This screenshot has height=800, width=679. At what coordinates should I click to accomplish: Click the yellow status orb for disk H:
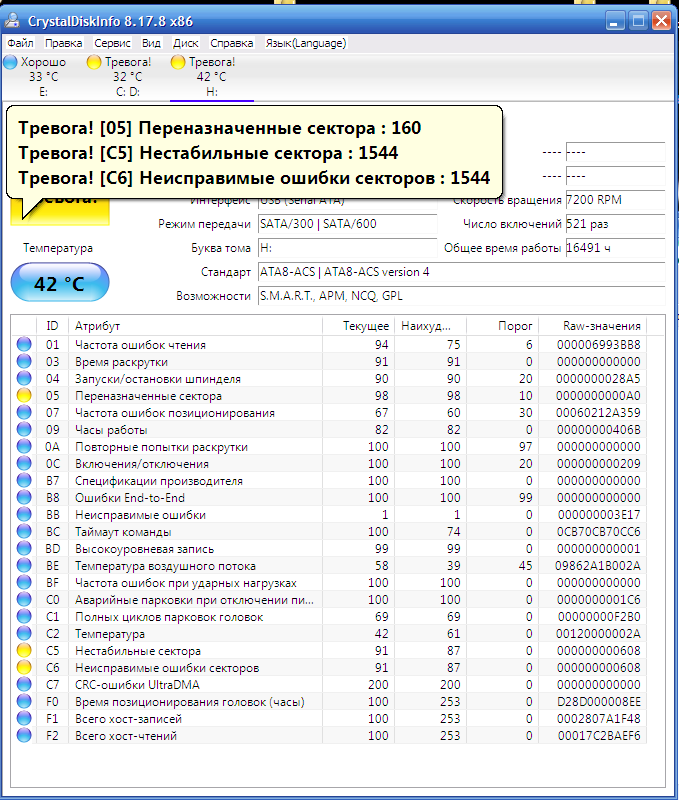(178, 62)
